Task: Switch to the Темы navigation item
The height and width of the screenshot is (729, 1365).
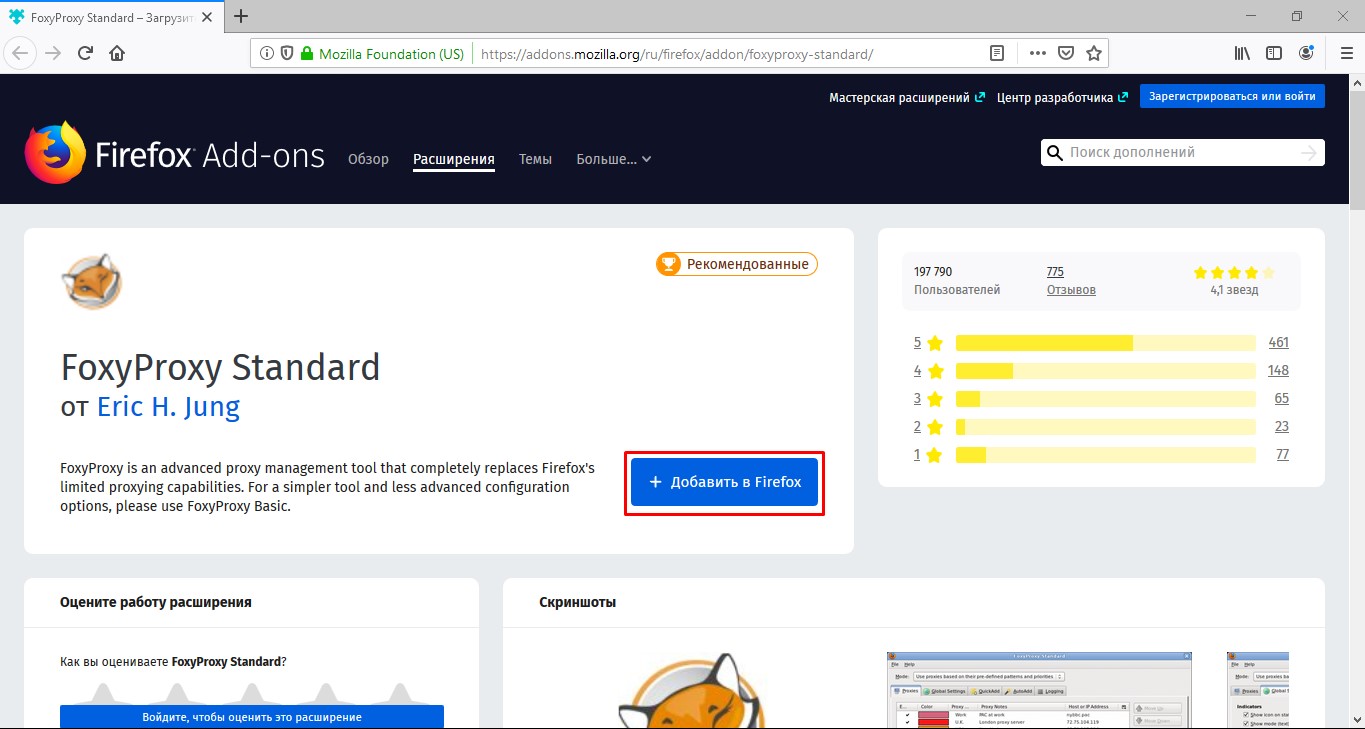Action: click(x=535, y=159)
